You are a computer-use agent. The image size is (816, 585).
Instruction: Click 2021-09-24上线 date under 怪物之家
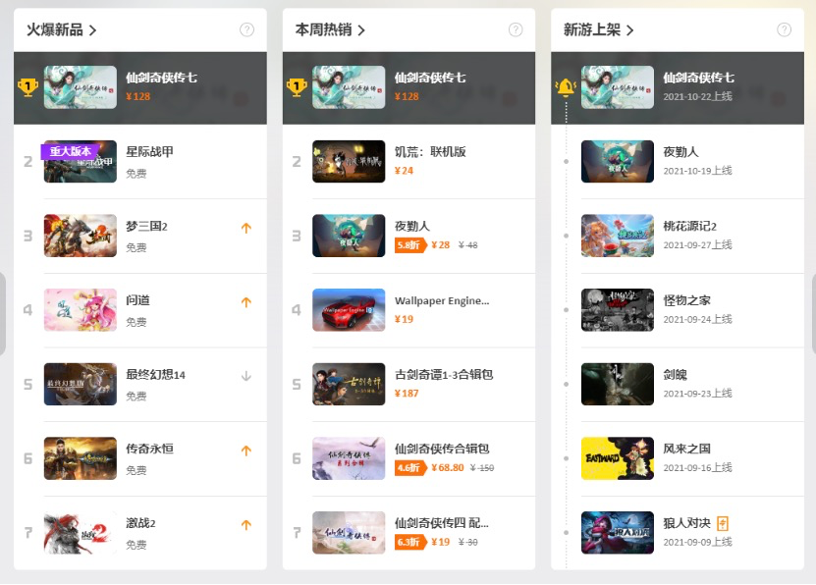coord(698,319)
